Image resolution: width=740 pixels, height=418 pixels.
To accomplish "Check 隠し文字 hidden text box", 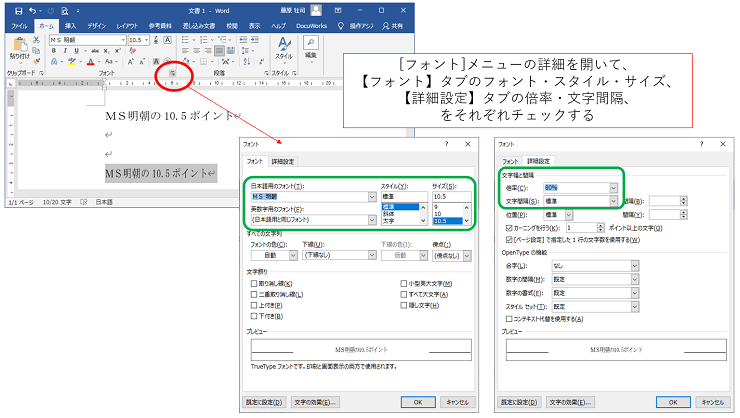I will (x=404, y=305).
